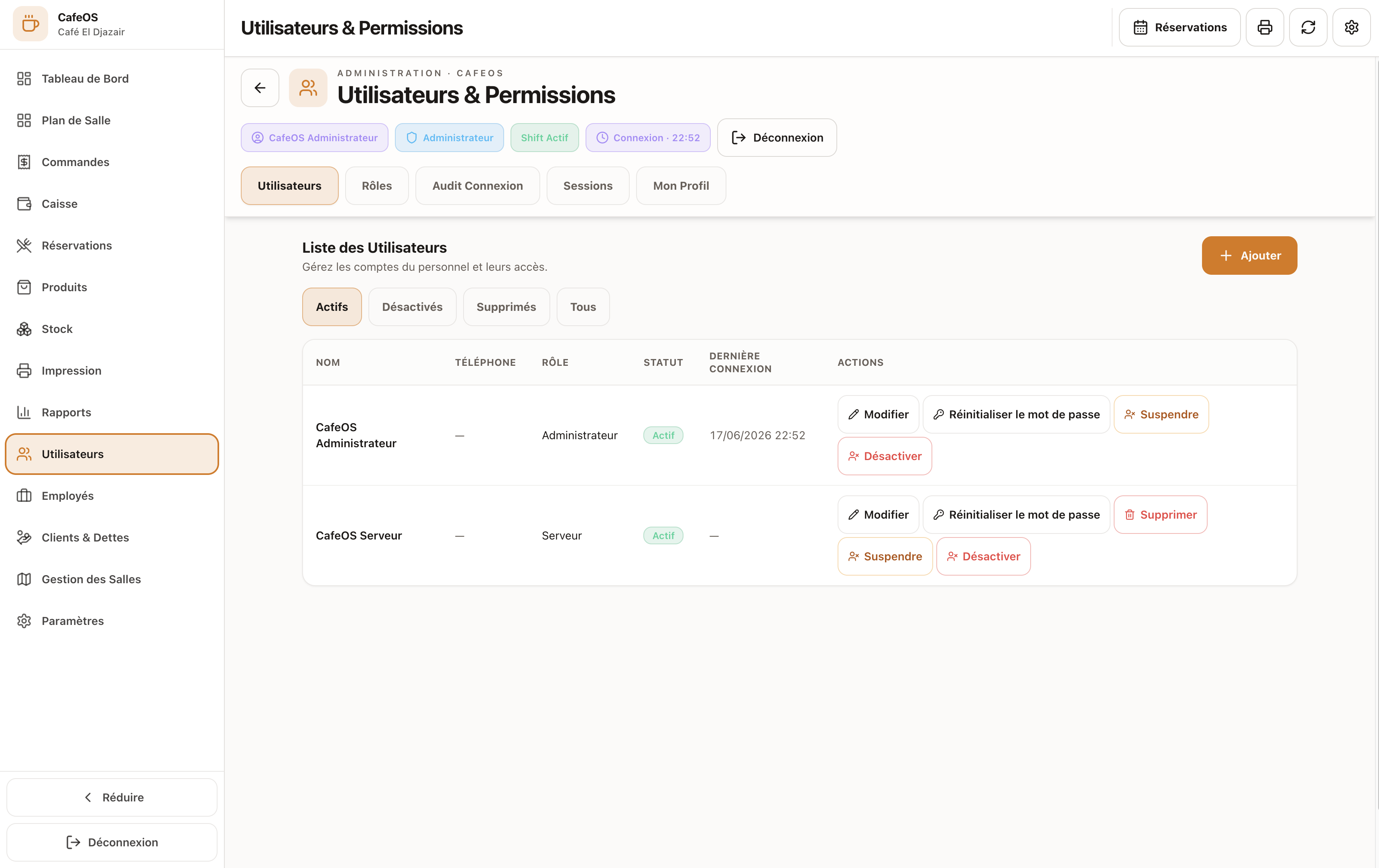The image size is (1379, 868).
Task: Click the printer icon in top bar
Action: tap(1265, 27)
